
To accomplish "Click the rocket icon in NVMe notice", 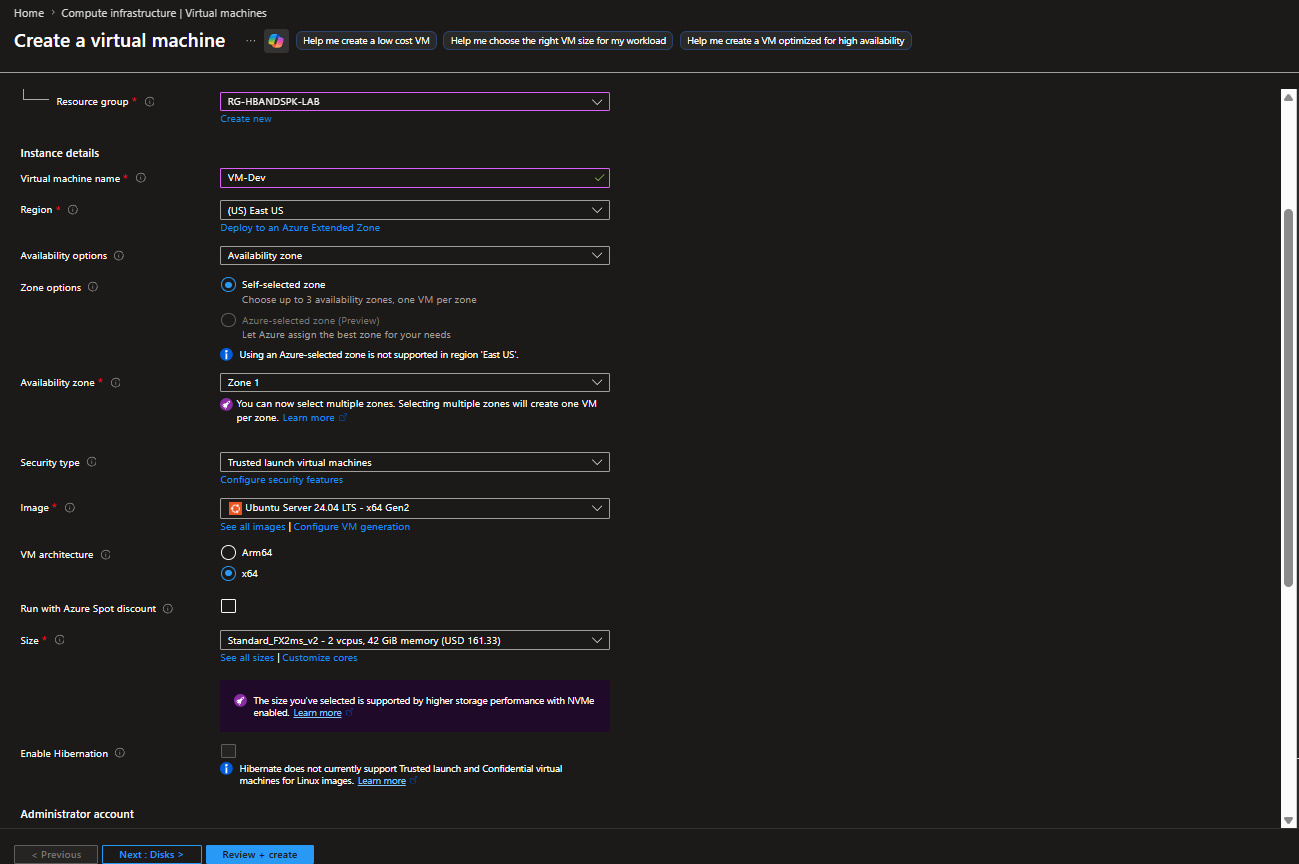I will click(x=240, y=701).
